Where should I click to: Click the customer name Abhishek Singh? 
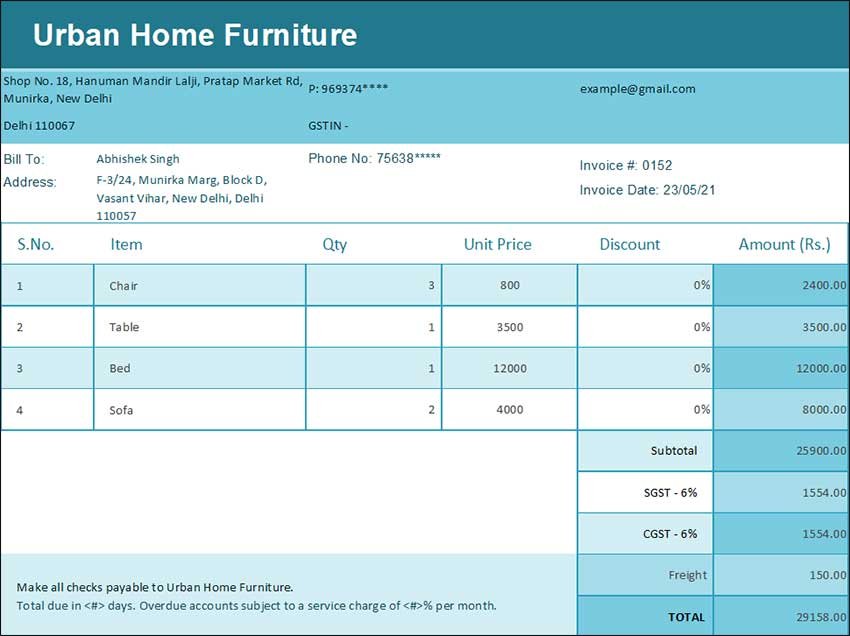[x=138, y=159]
